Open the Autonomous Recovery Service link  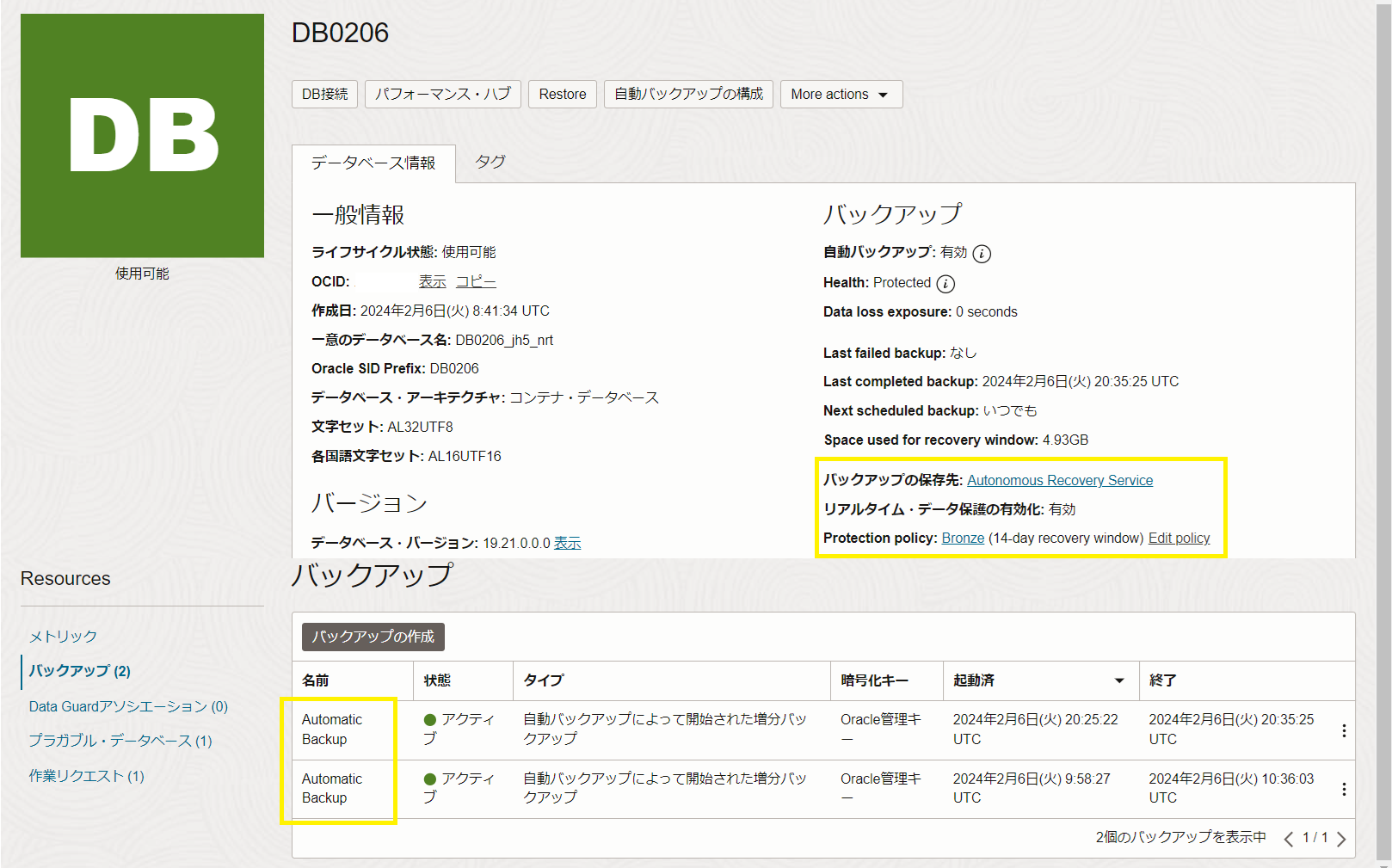tap(1060, 480)
